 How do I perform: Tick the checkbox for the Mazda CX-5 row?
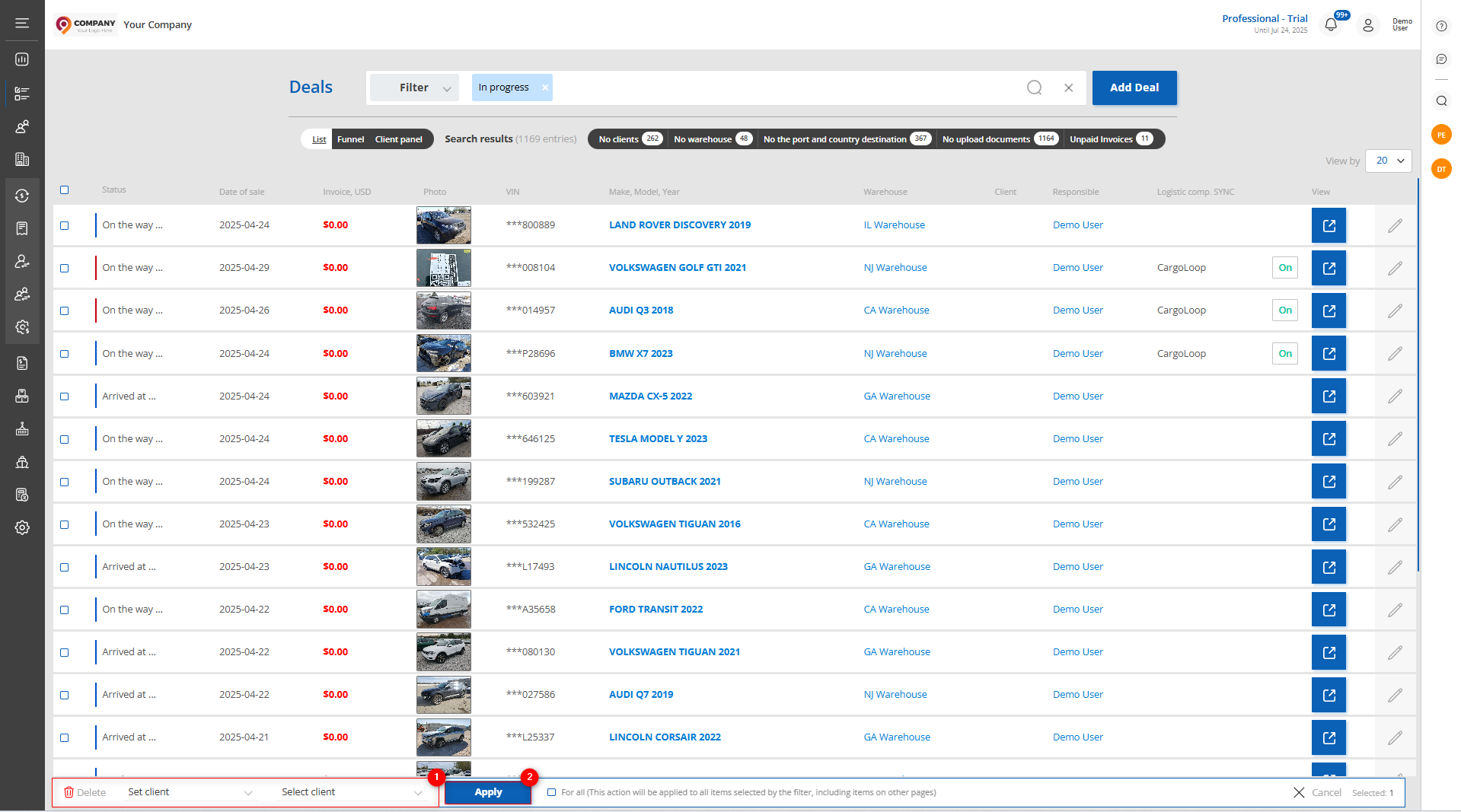[x=65, y=396]
